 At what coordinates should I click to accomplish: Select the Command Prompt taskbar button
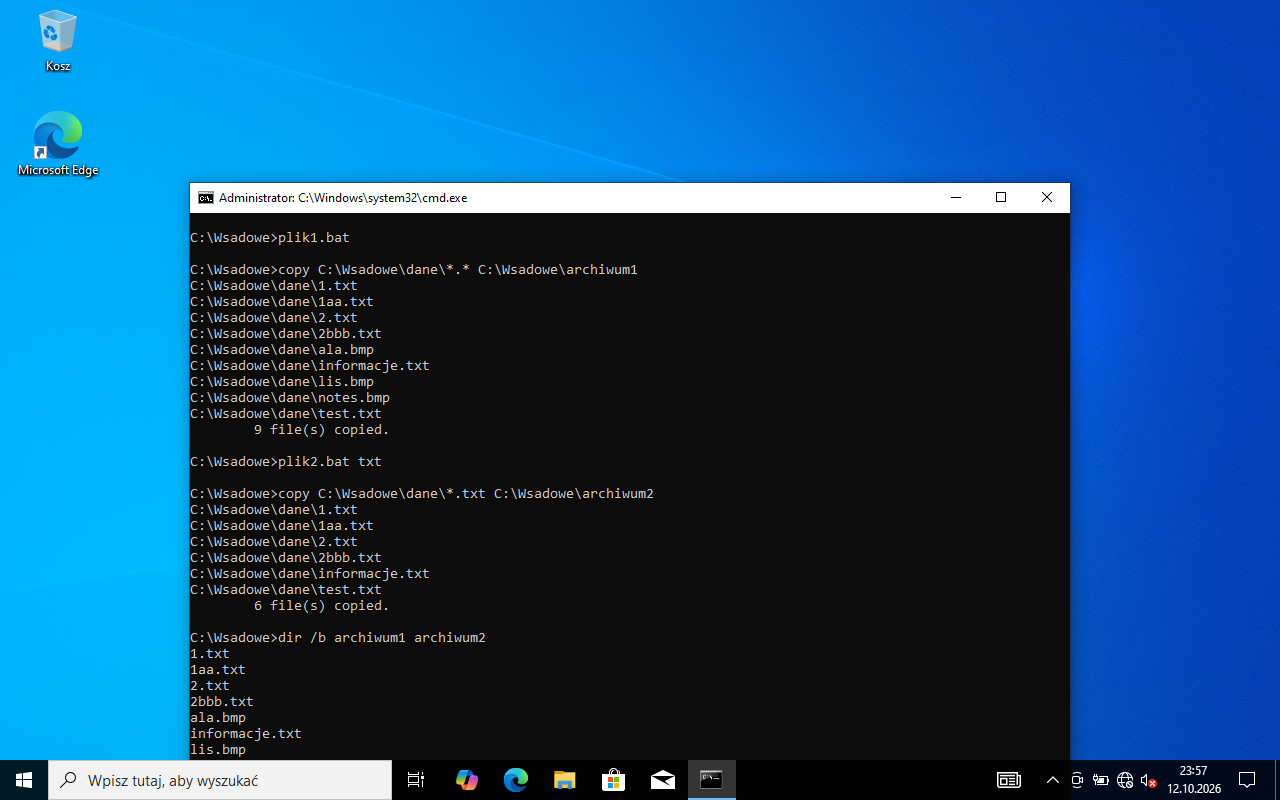click(x=711, y=780)
